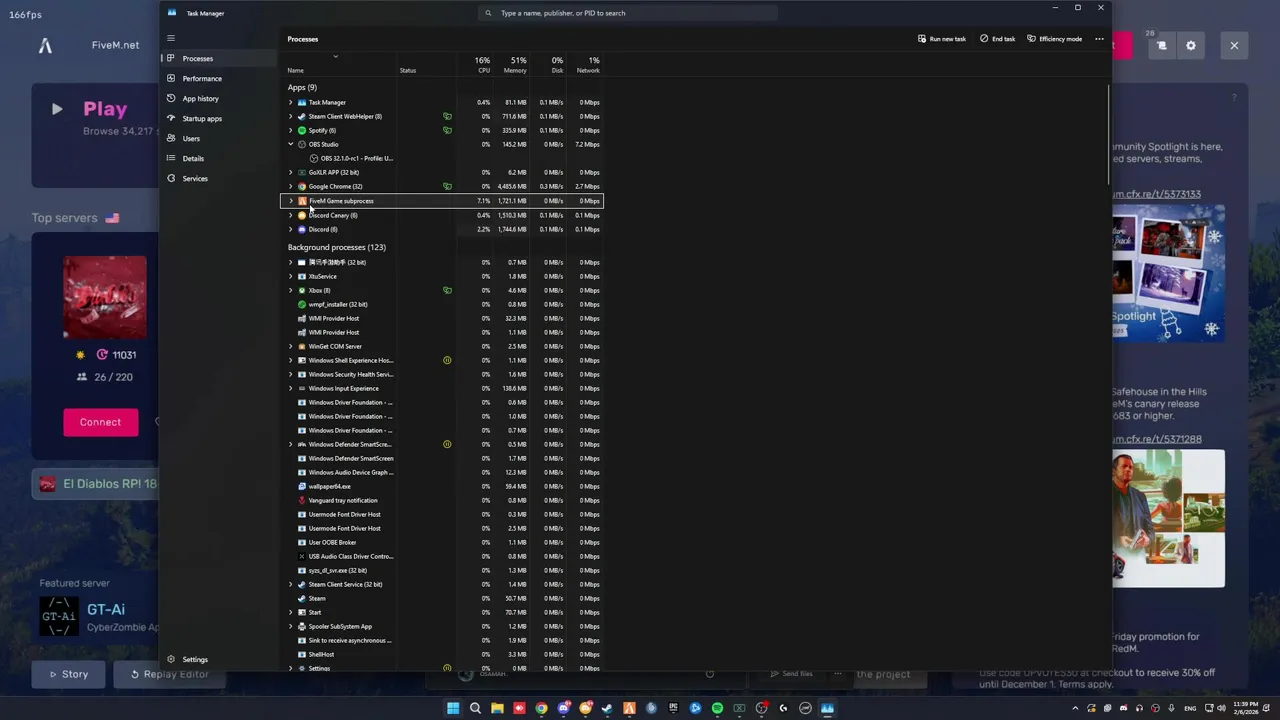Click the Spotify process icon
This screenshot has width=1280, height=720.
302,130
